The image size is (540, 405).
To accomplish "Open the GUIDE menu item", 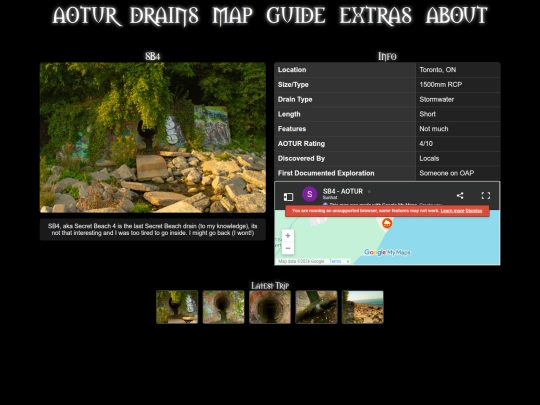I will [x=296, y=15].
